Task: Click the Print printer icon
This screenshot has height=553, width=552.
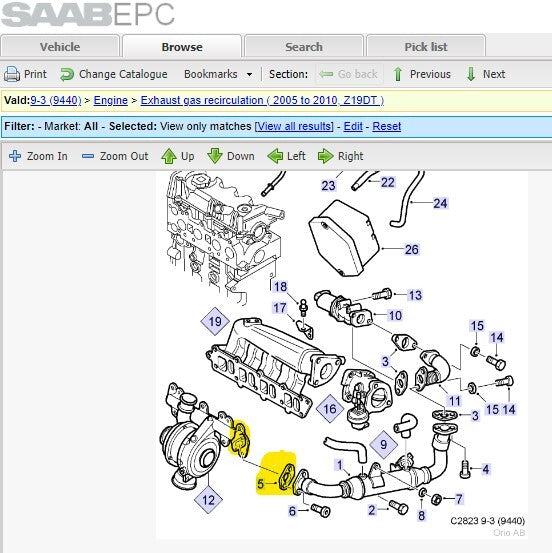Action: (x=12, y=74)
